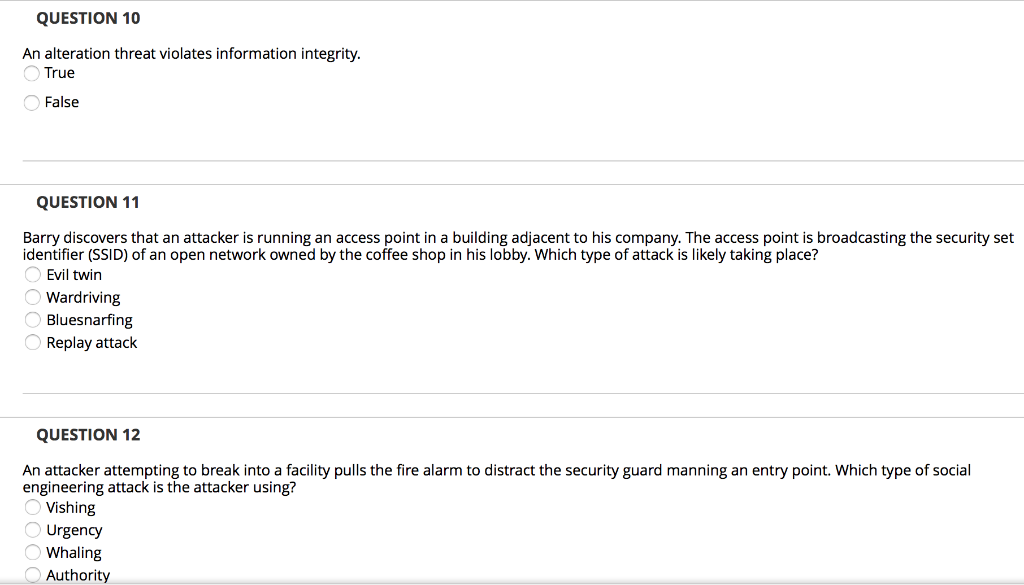Viewport: 1024px width, 585px height.
Task: Click the text label reading True
Action: click(60, 72)
